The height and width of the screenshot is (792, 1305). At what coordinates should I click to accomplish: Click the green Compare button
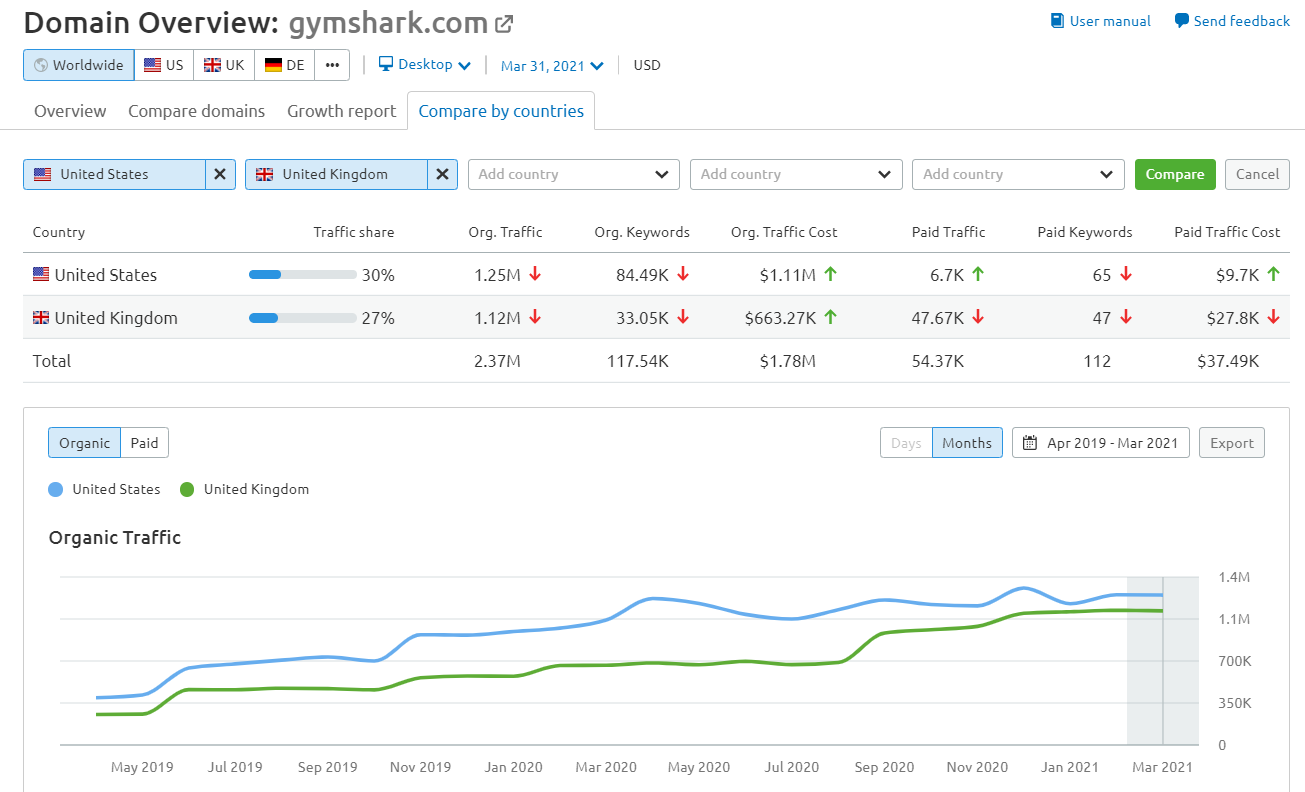pyautogui.click(x=1175, y=174)
